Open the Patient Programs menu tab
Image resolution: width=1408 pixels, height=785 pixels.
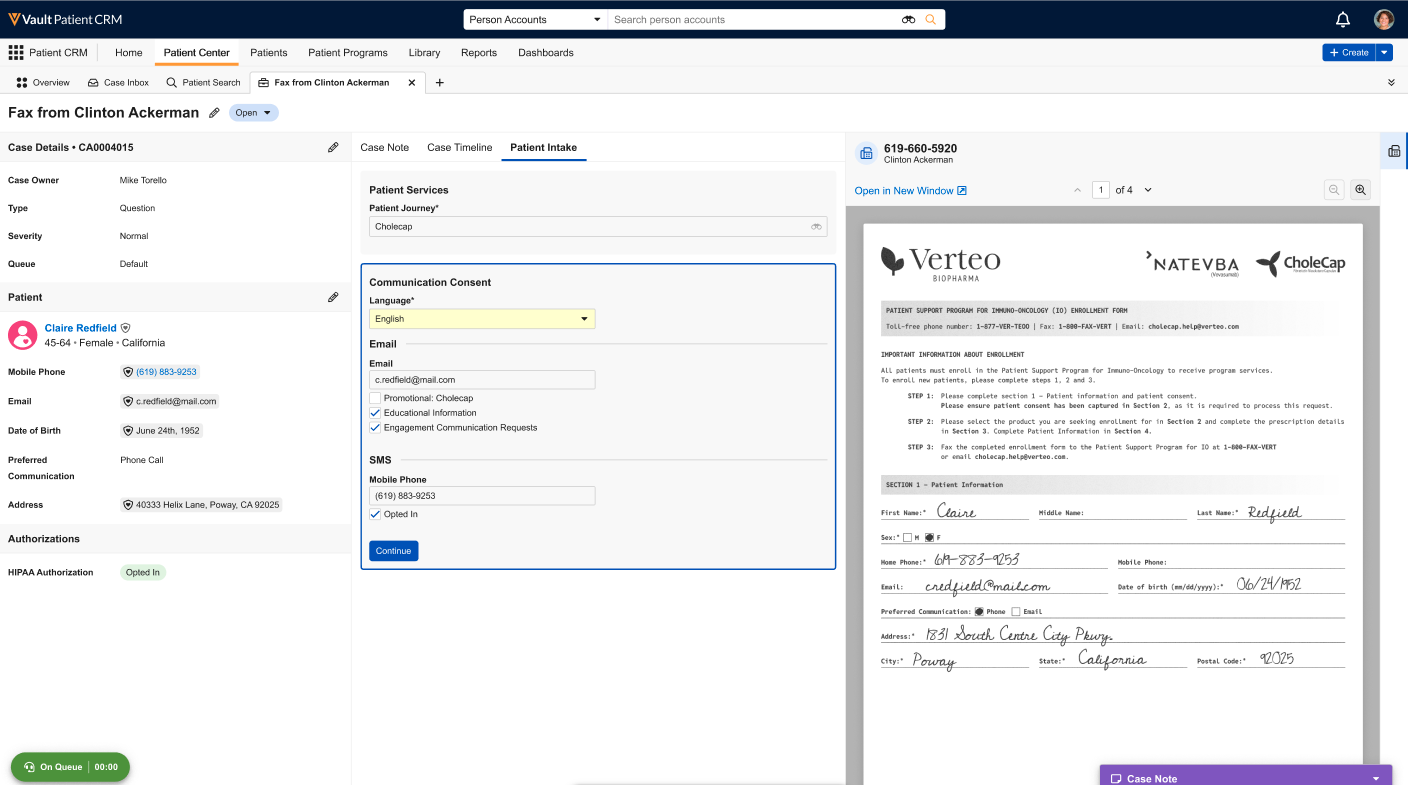[x=347, y=53]
